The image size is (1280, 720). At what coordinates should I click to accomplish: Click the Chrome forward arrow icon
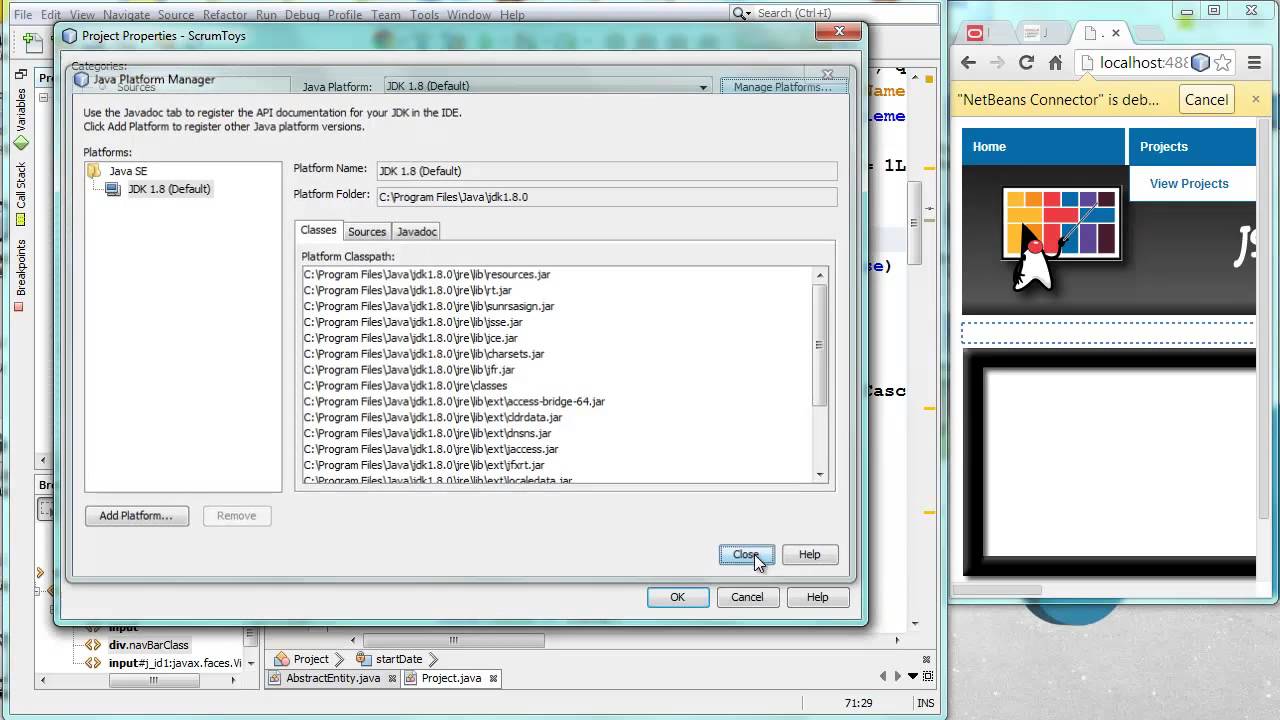click(997, 62)
